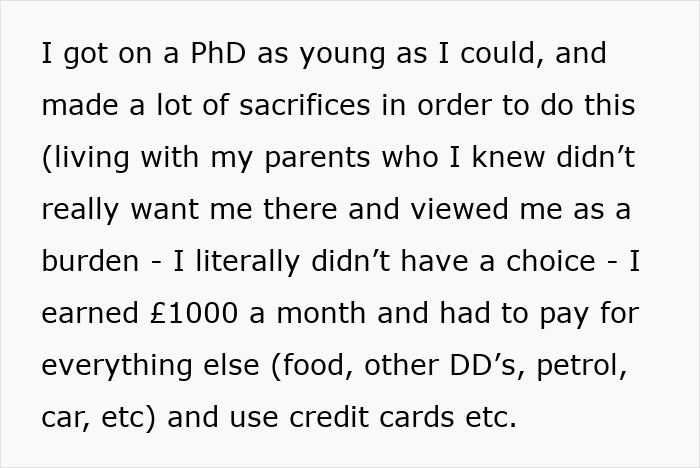Click the word "earned"

coord(86,313)
